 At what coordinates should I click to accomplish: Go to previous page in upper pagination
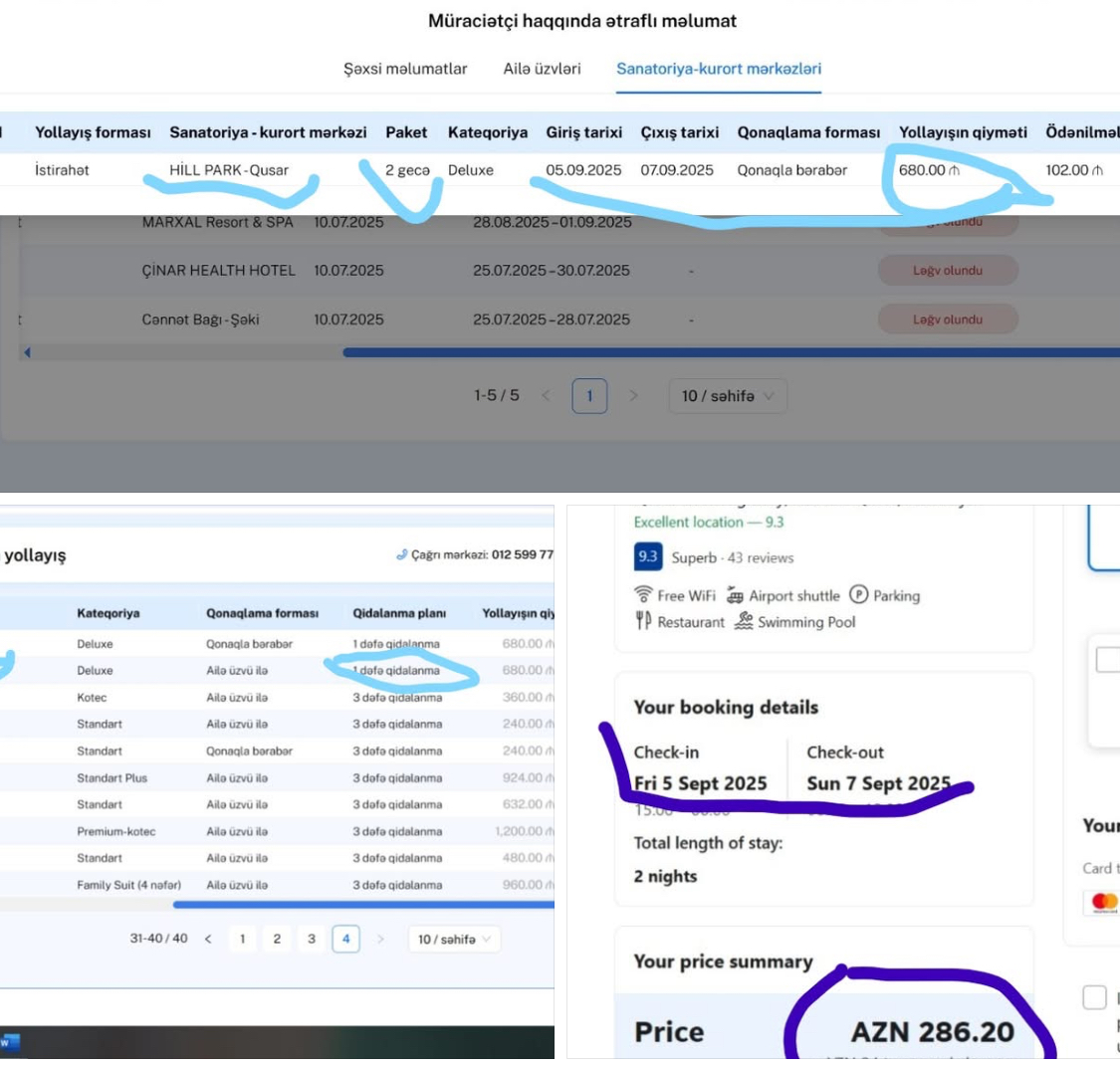pyautogui.click(x=546, y=396)
